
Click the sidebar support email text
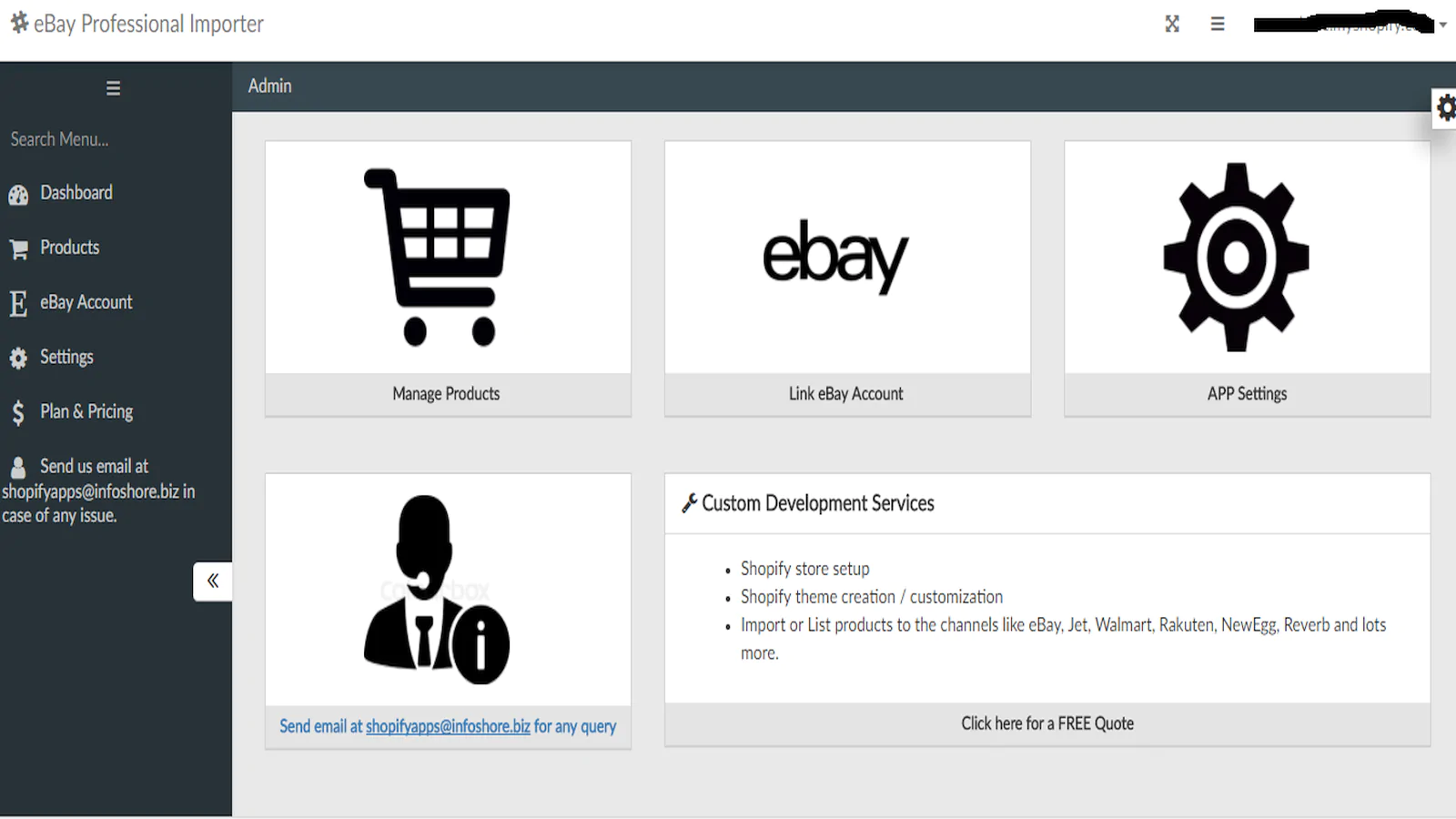(98, 490)
